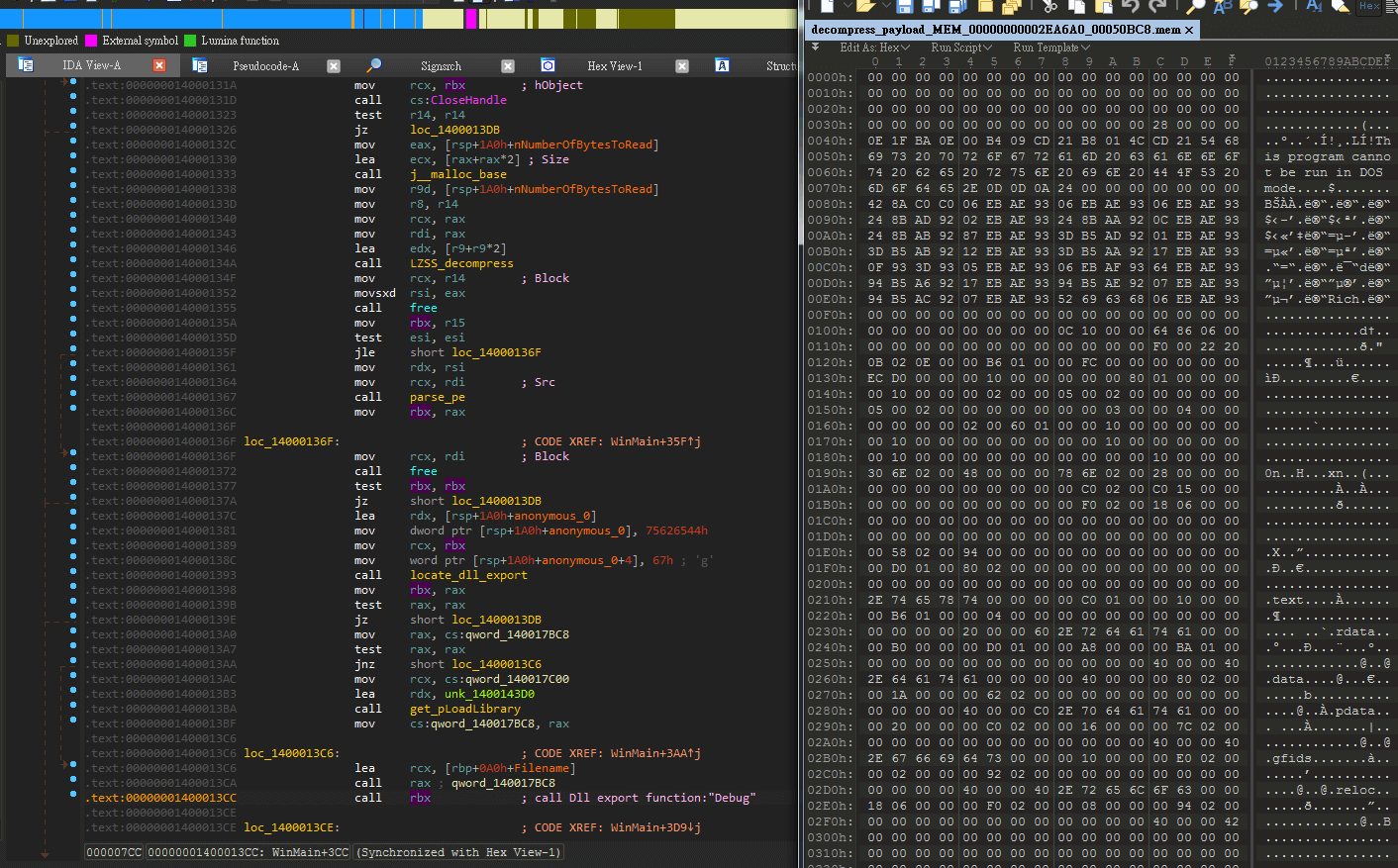Open the 'Run Template' dropdown
The height and width of the screenshot is (868, 1398).
1050,48
